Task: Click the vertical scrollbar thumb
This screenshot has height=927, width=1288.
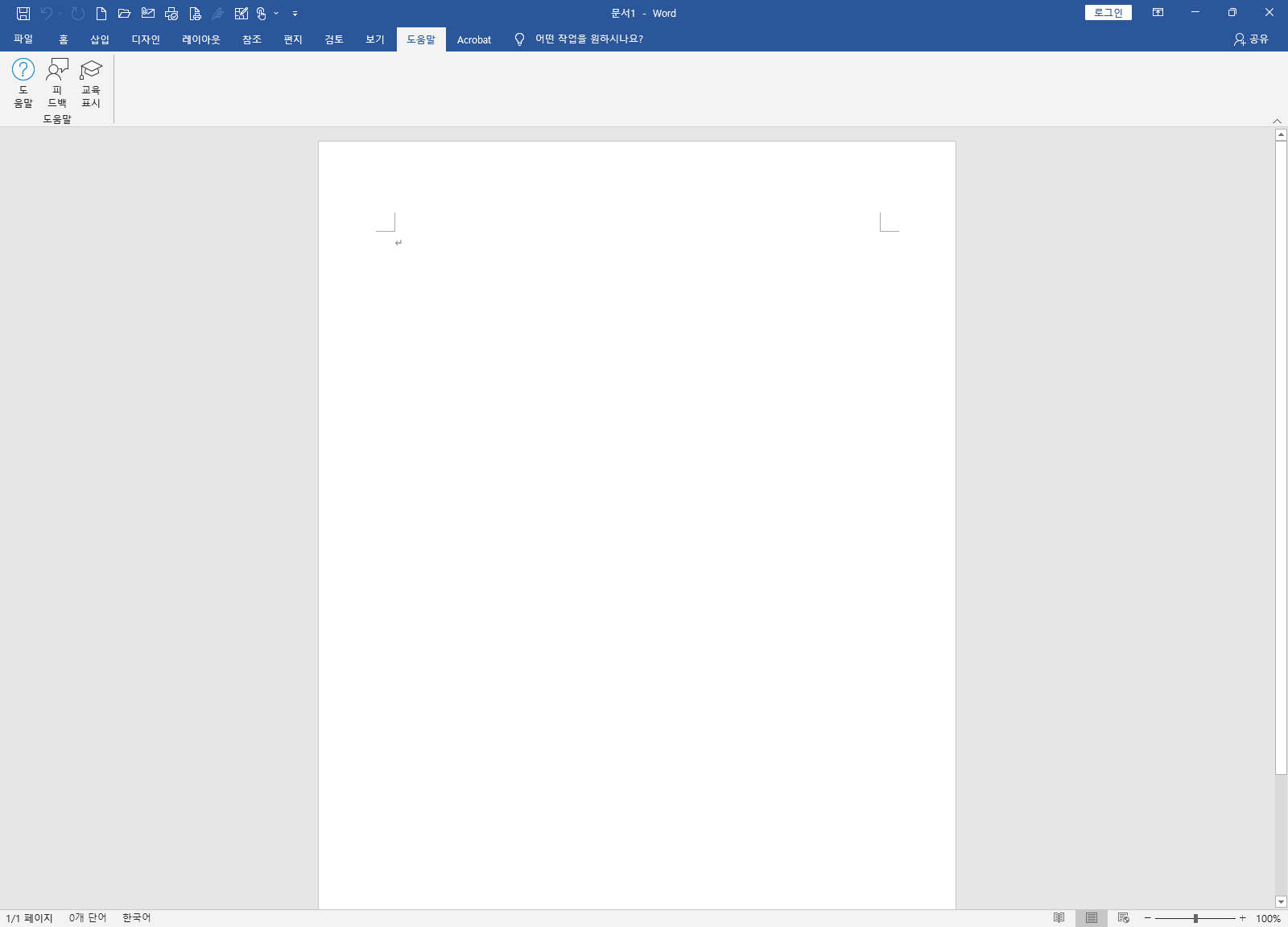Action: tap(1282, 457)
